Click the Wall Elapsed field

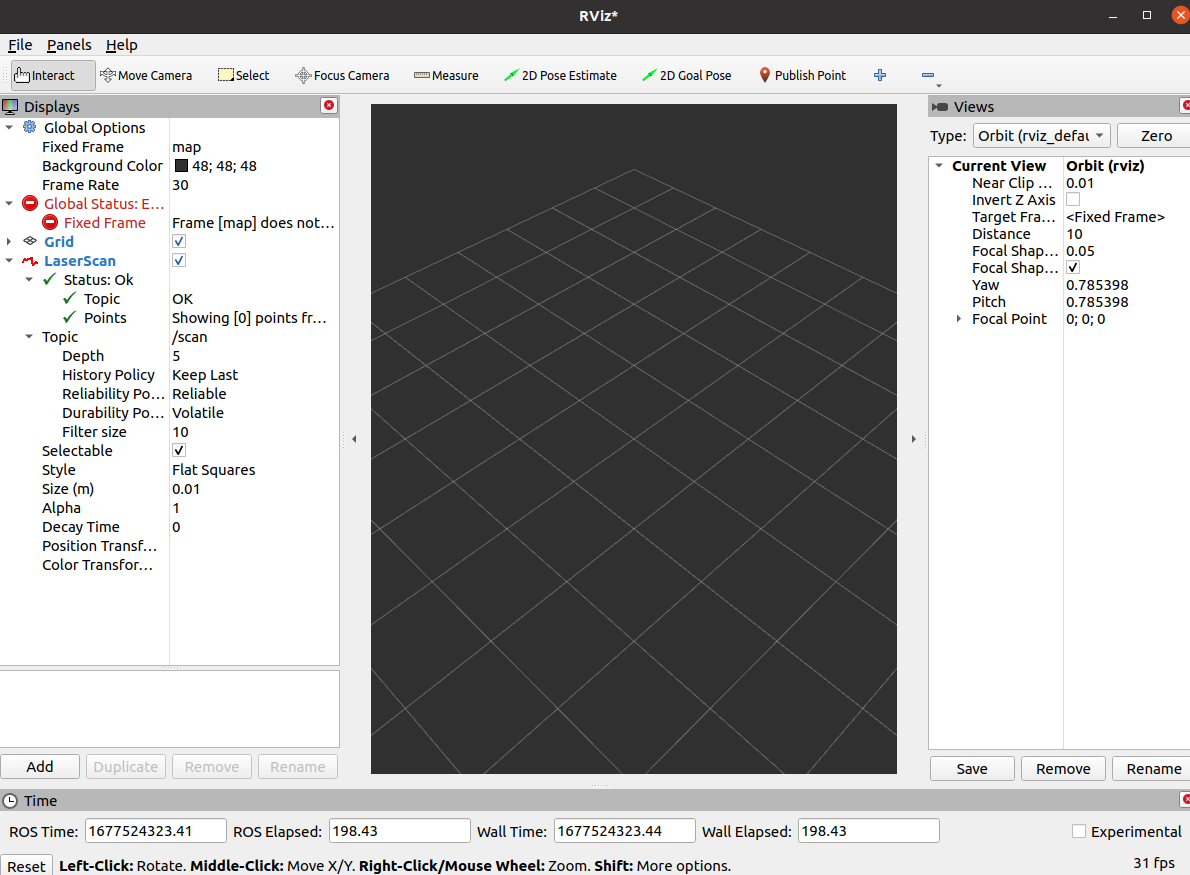point(868,831)
